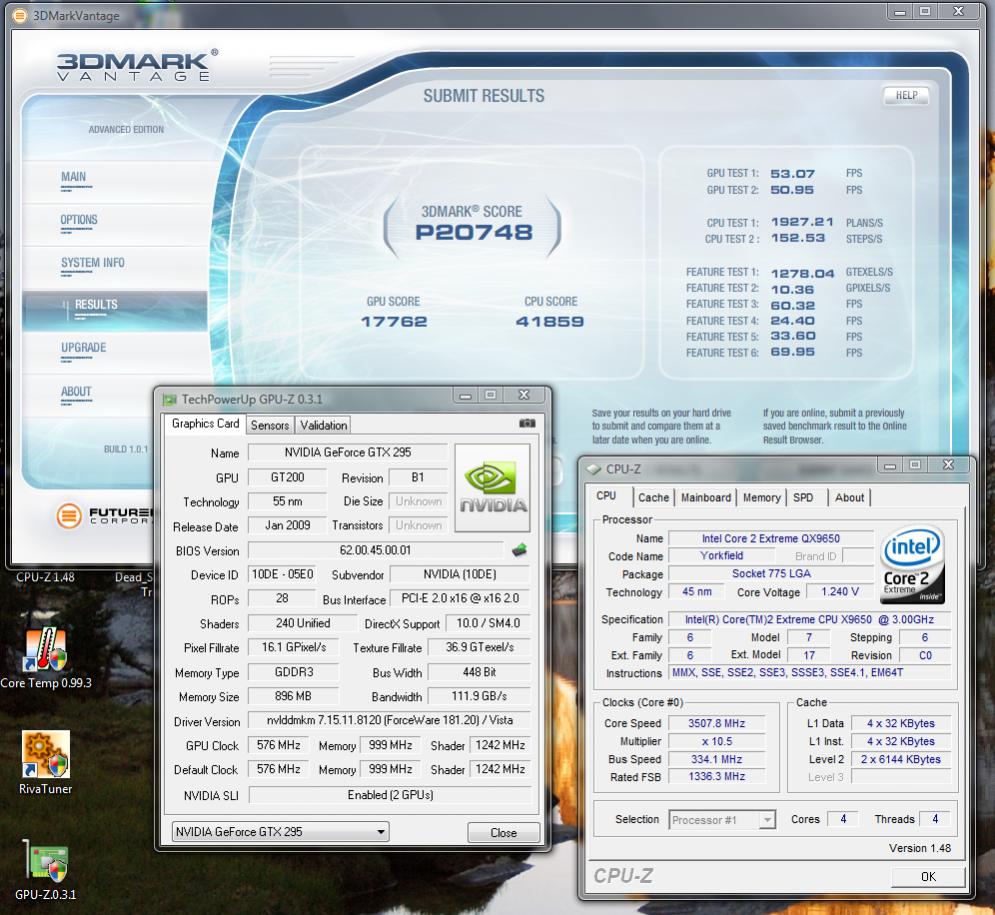
Task: Minimize the GPU-Z window
Action: point(466,395)
